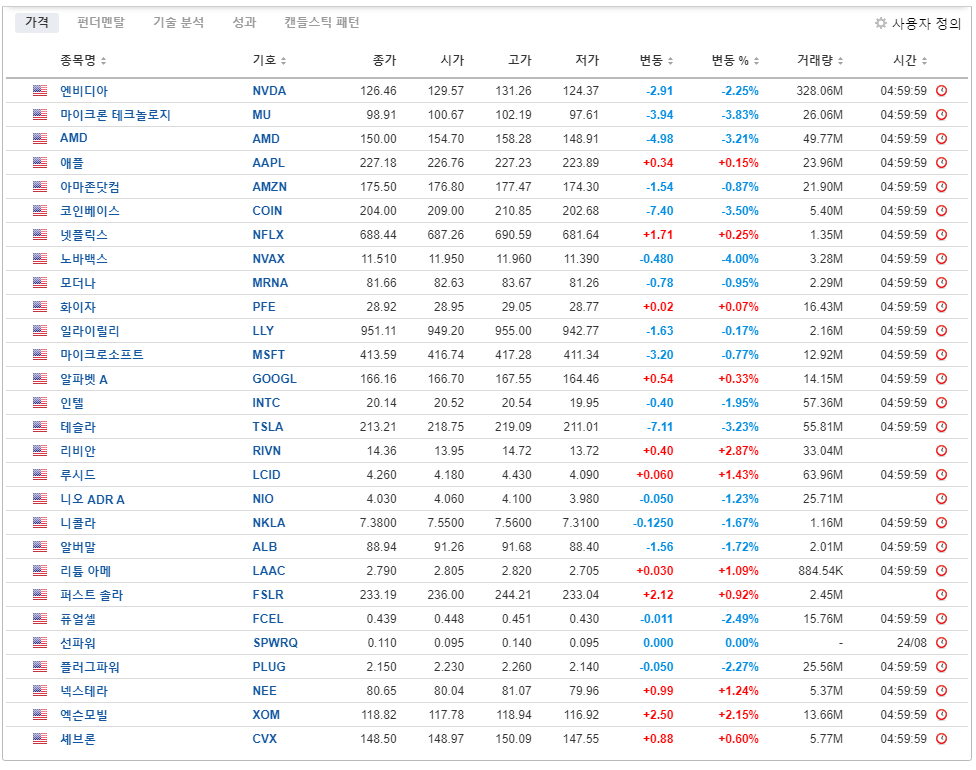Viewport: 976px width, 770px height.
Task: Select the -3.83% change value for MU
Action: (740, 115)
